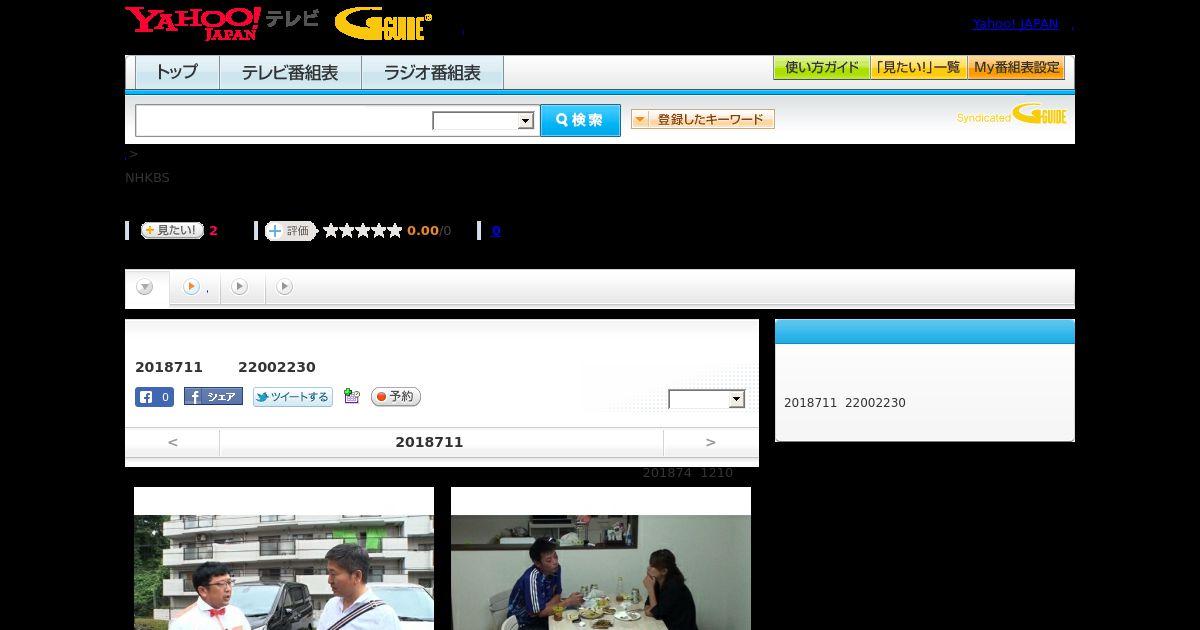Share on Facebook via シェア button
The image size is (1200, 630).
213,397
